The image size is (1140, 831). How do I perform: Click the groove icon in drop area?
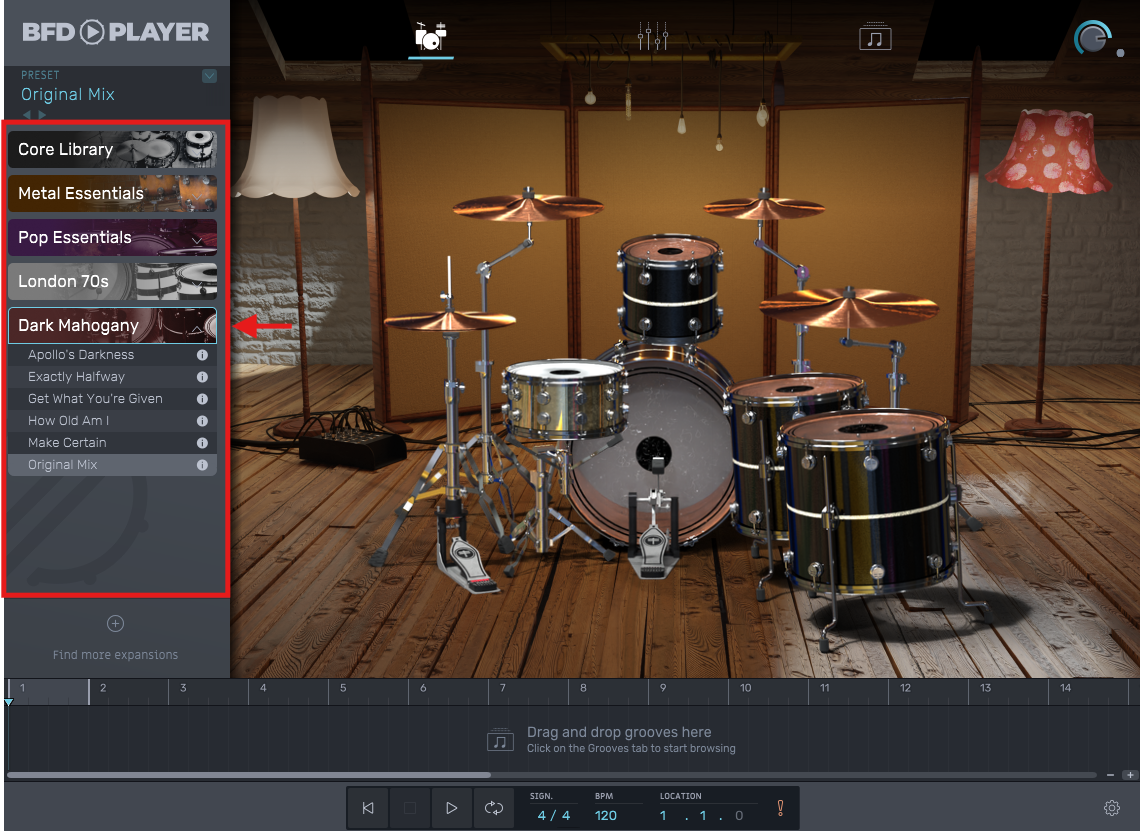click(x=500, y=740)
